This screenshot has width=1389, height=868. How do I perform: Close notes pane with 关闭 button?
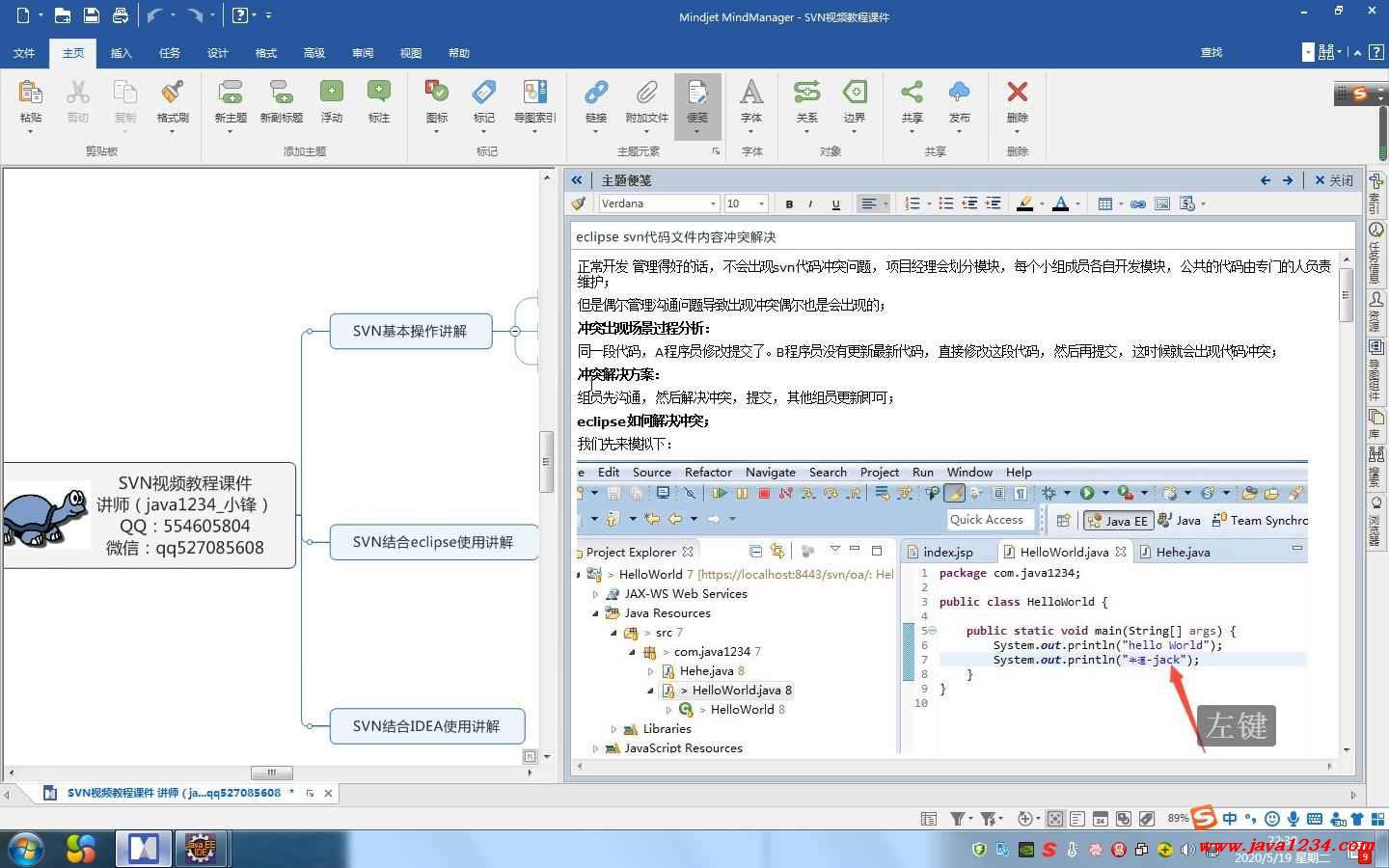point(1334,180)
